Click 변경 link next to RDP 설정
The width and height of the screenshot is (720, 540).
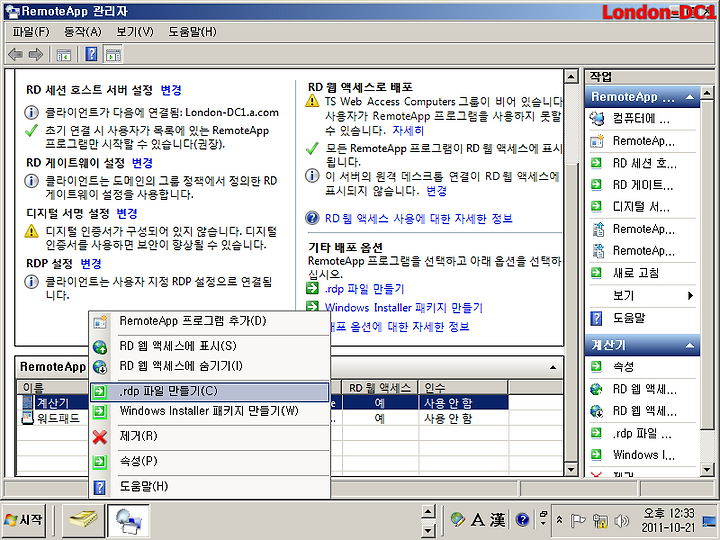coord(91,264)
